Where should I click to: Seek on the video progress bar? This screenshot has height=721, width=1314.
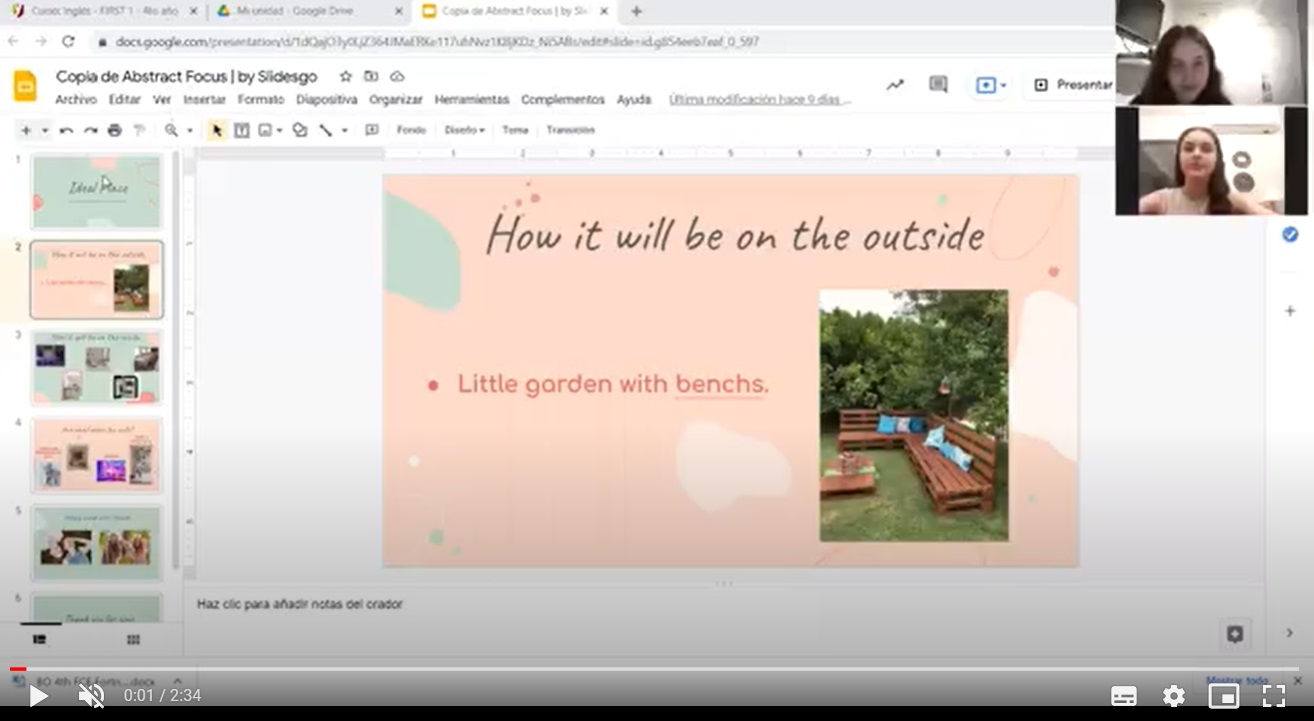pos(650,669)
